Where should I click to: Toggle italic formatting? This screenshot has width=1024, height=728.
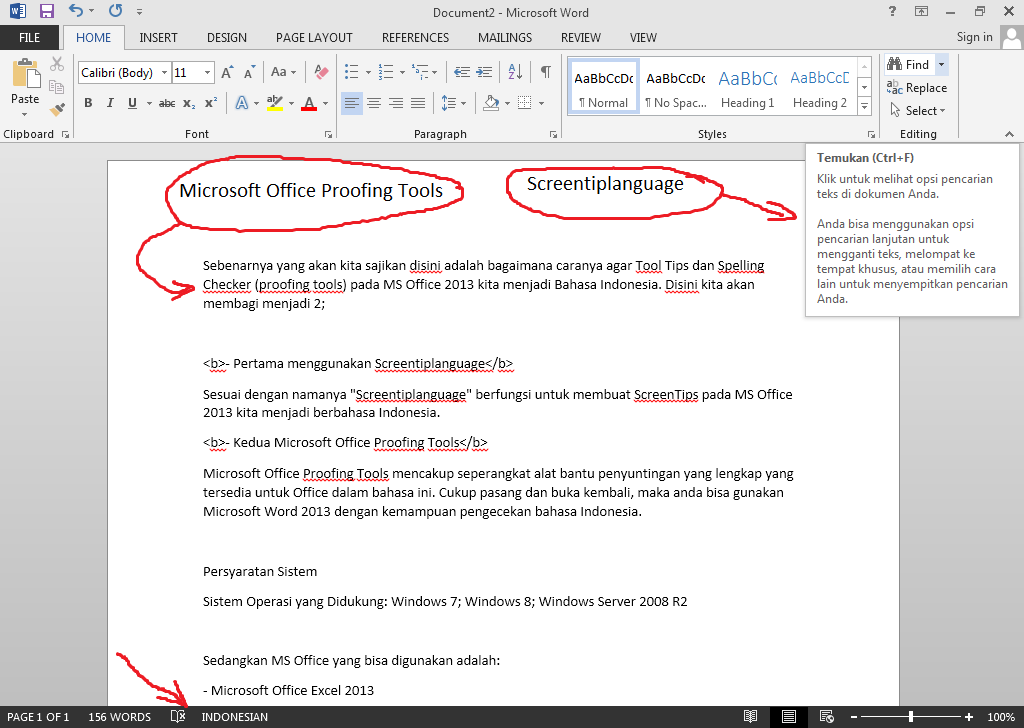click(x=110, y=103)
